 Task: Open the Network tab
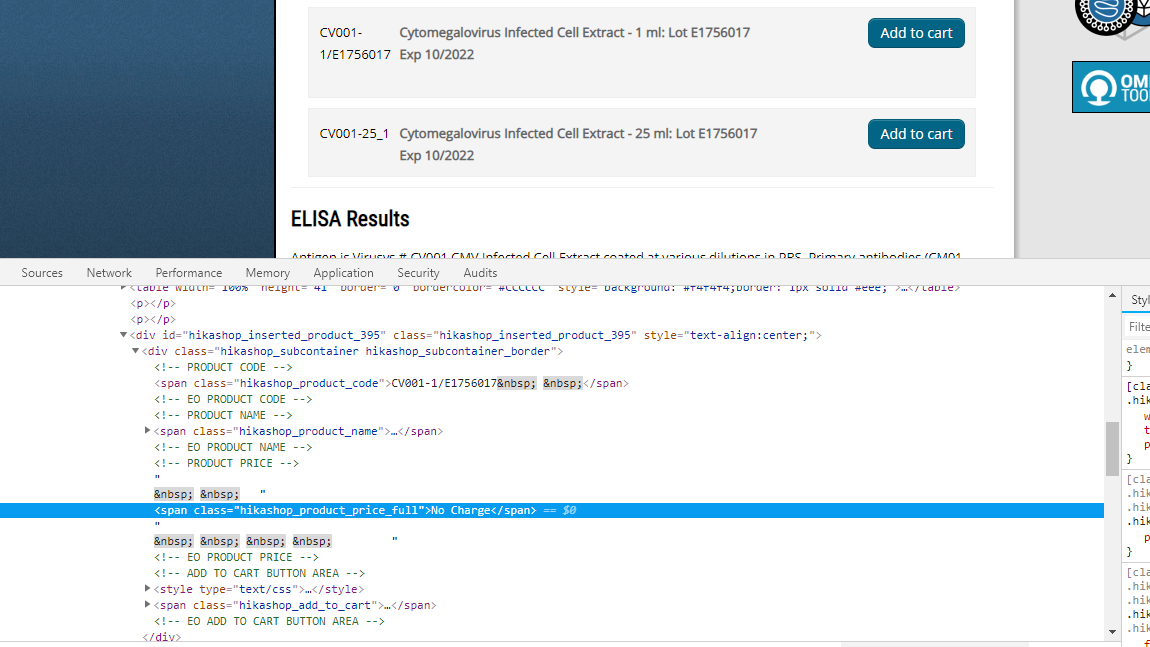pyautogui.click(x=109, y=273)
